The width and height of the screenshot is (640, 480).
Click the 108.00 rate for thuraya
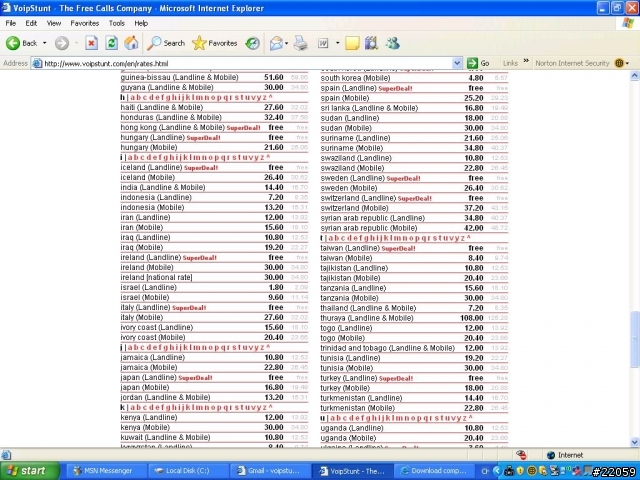(472, 318)
